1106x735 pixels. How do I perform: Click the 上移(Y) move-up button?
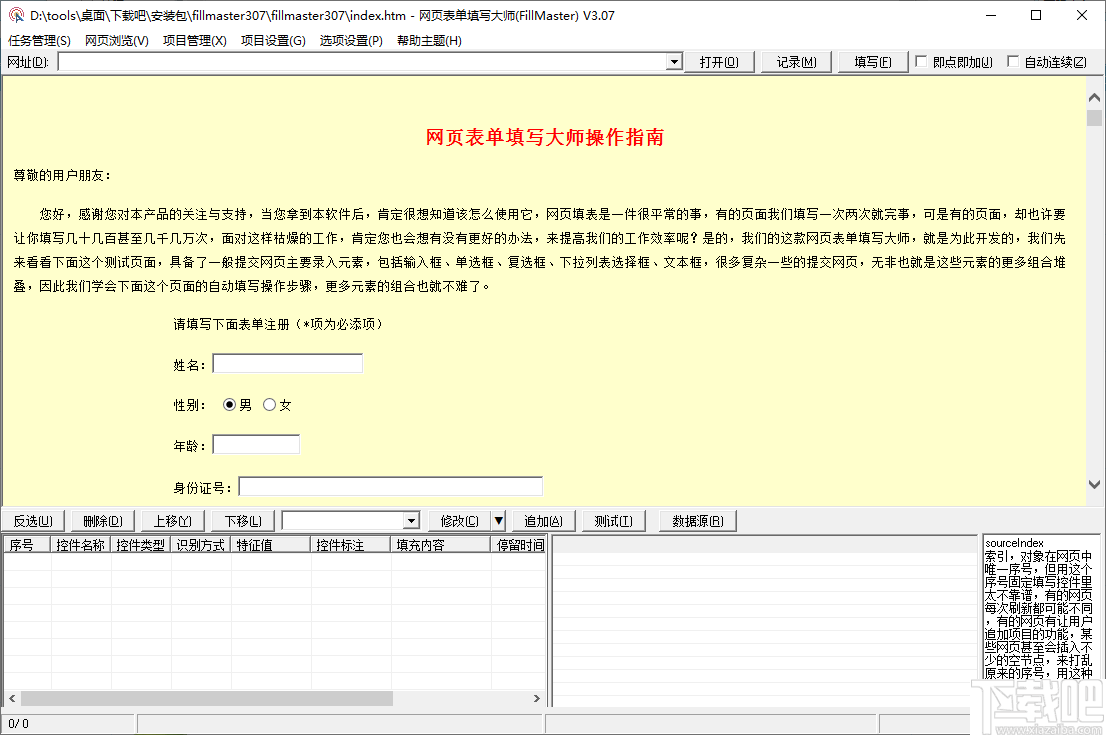click(x=172, y=520)
